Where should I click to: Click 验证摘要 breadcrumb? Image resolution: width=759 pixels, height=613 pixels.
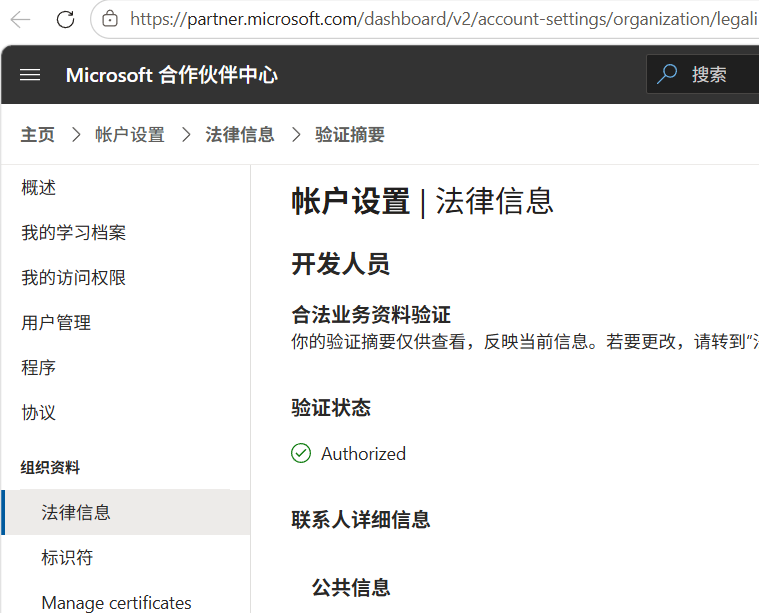(349, 135)
